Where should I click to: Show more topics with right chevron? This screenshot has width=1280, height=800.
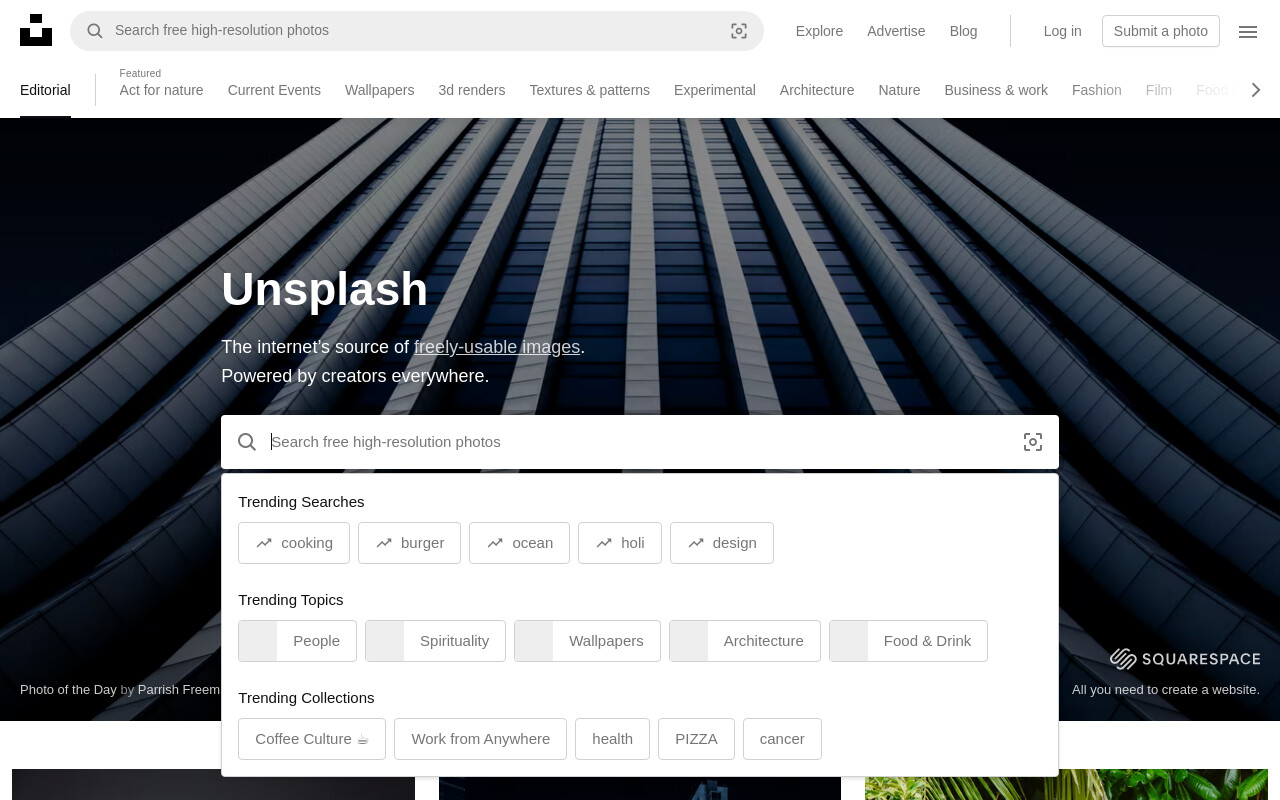click(x=1256, y=90)
